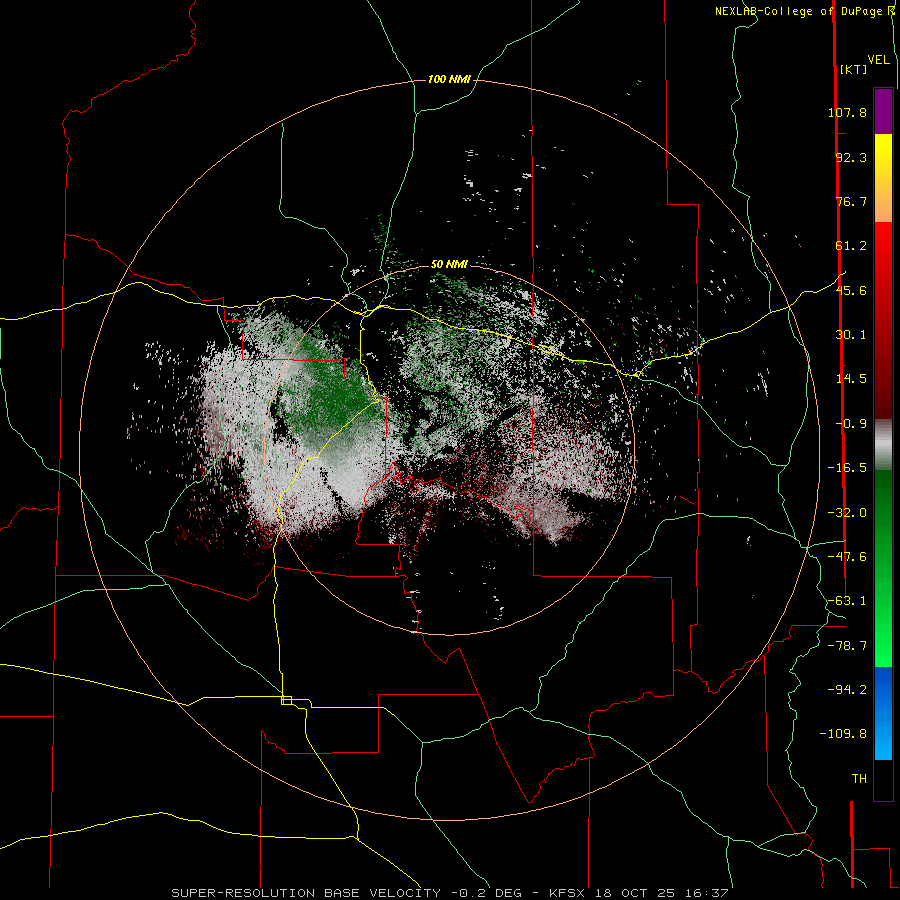
Task: Select the -63.1 velocity legend value
Action: coord(847,601)
